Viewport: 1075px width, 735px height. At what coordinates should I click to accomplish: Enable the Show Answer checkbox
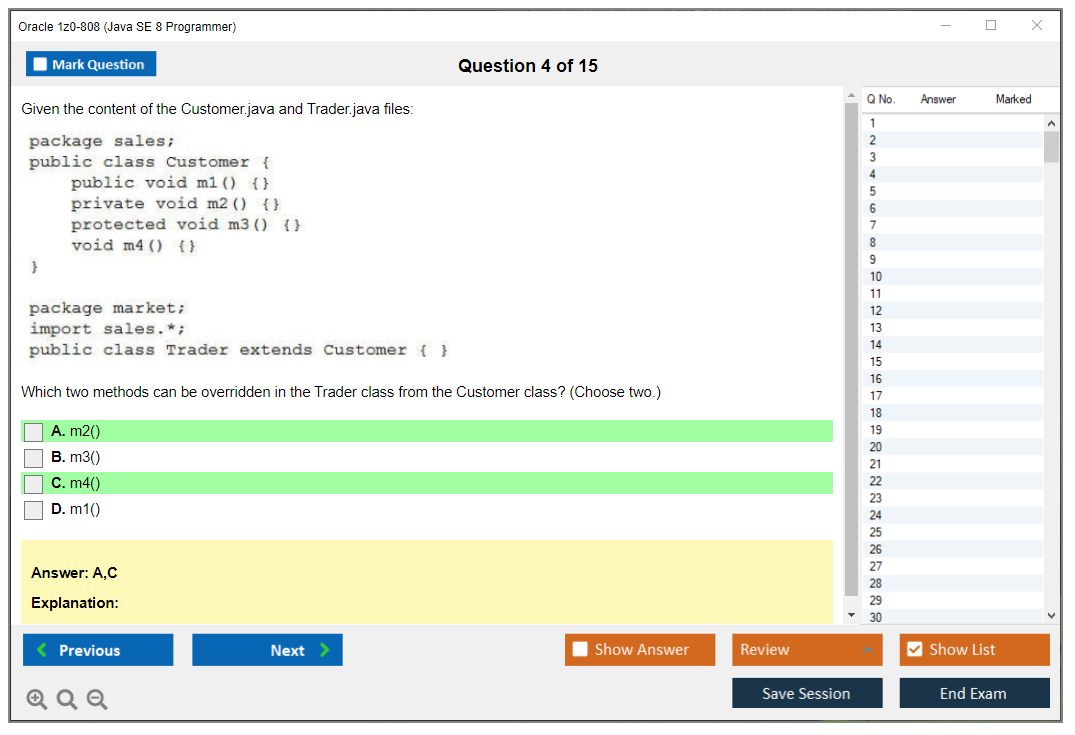point(580,650)
